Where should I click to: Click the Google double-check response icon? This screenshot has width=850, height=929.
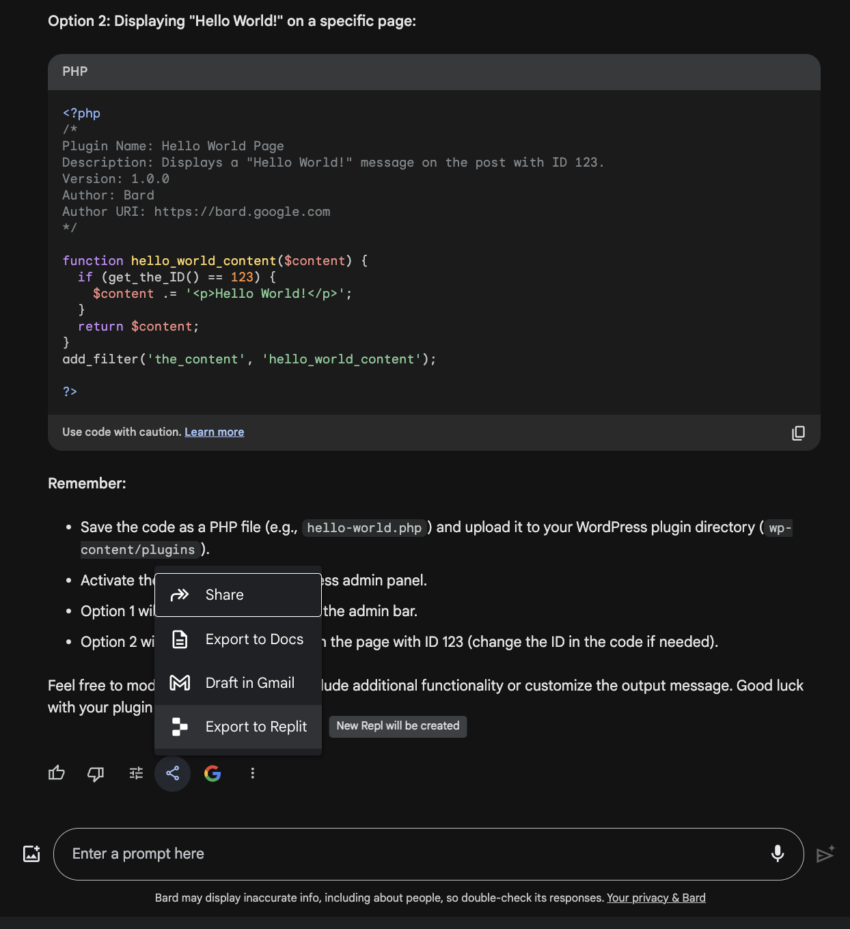213,773
